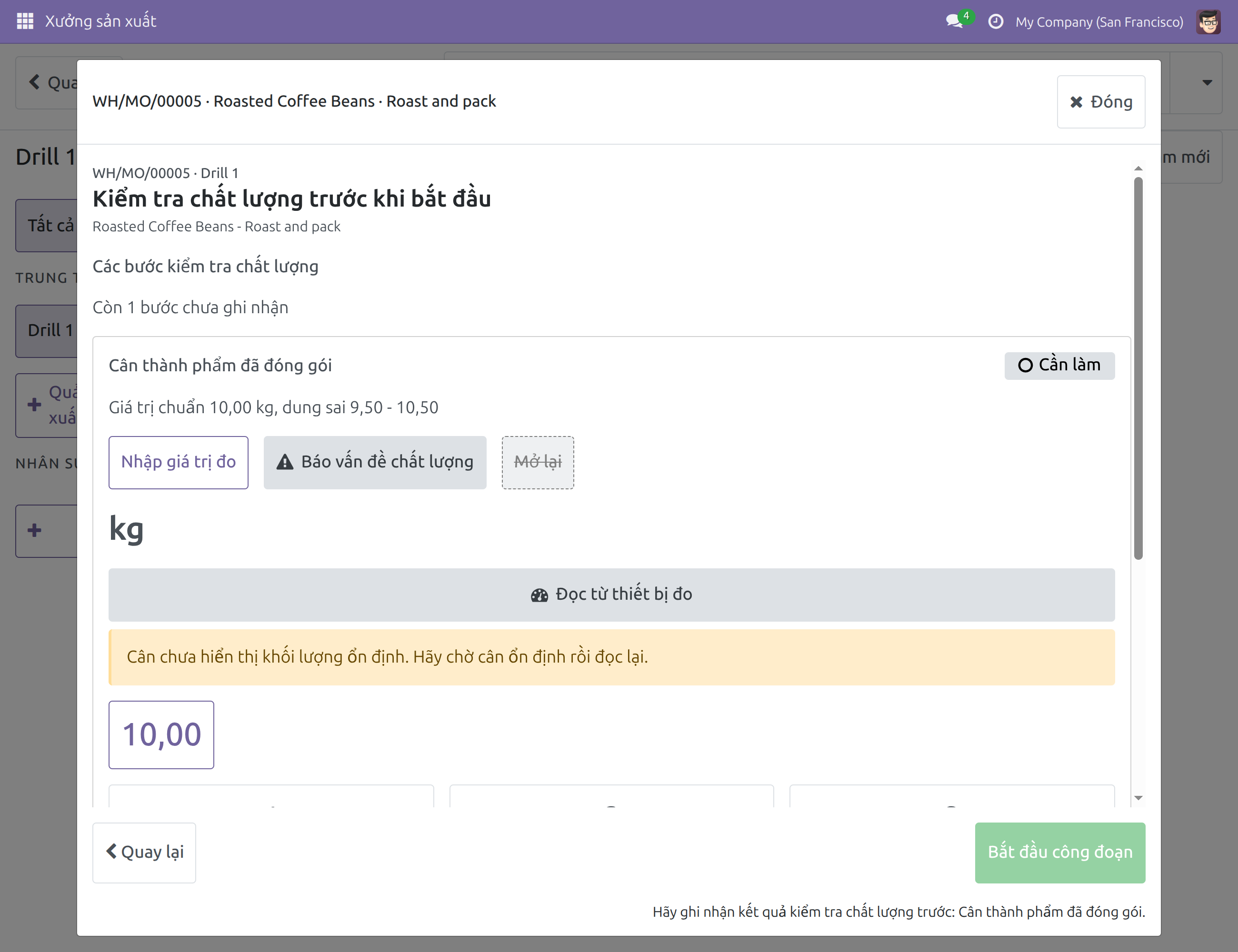
Task: Click the scrollbar up arrow in dialog
Action: (x=1138, y=169)
